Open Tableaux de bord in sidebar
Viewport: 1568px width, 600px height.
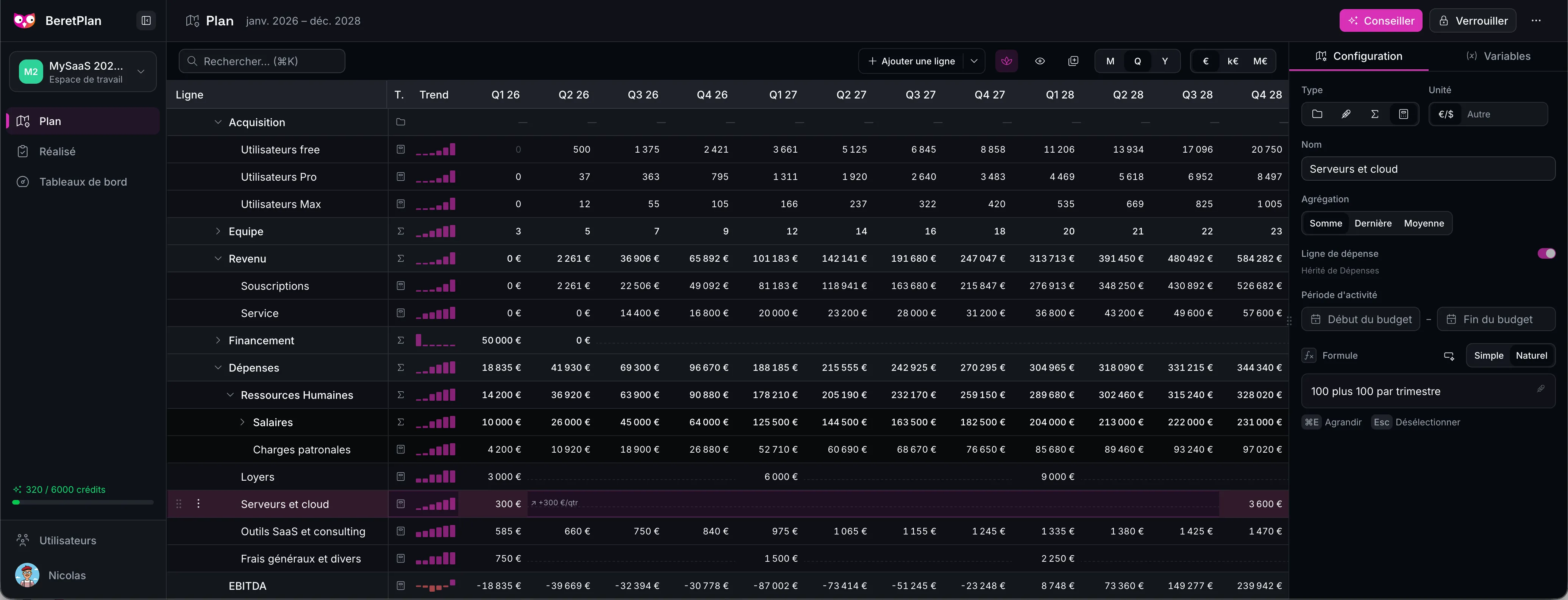(83, 182)
